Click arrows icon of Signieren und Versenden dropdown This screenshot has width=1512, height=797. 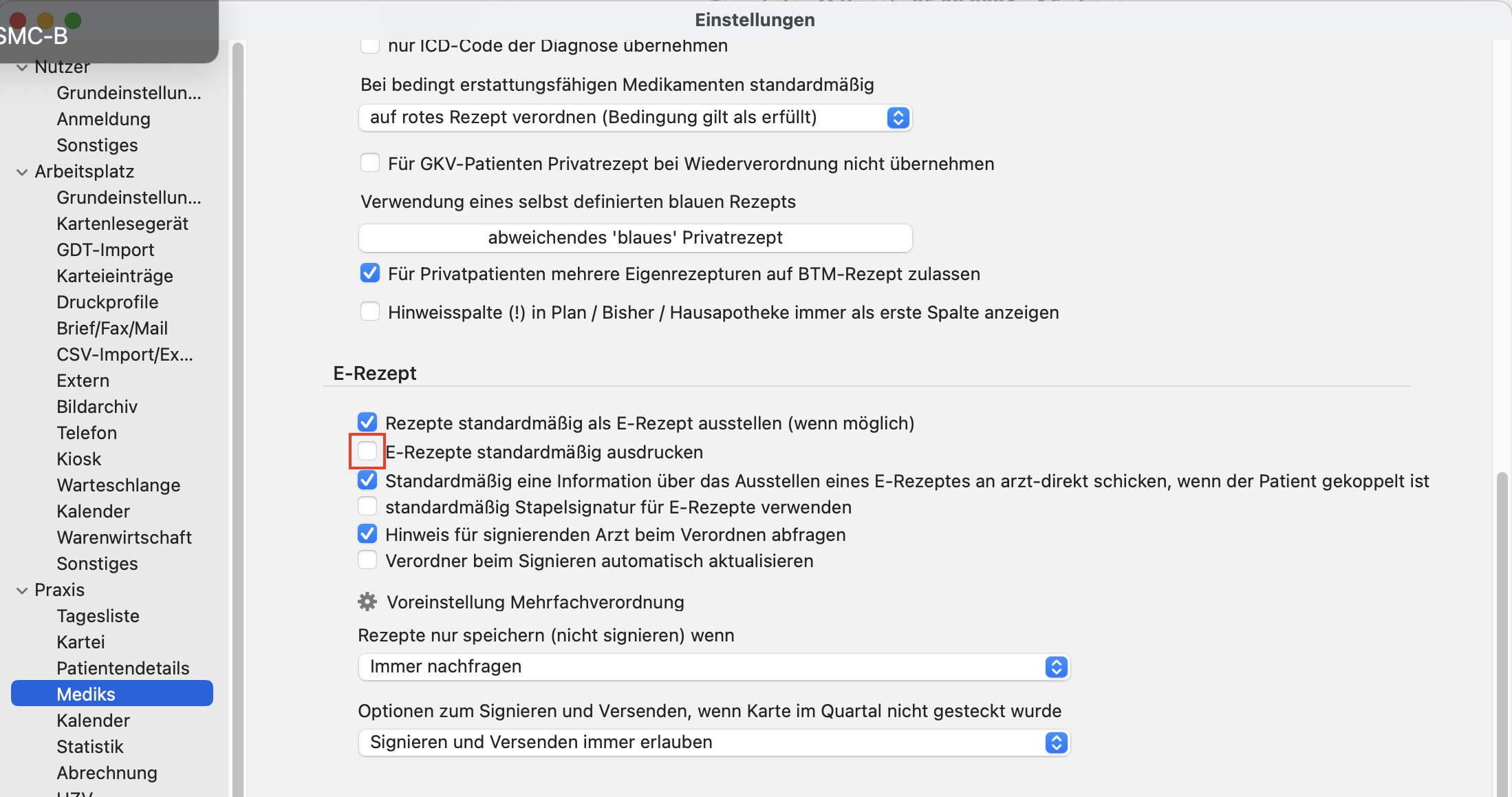pyautogui.click(x=1056, y=743)
